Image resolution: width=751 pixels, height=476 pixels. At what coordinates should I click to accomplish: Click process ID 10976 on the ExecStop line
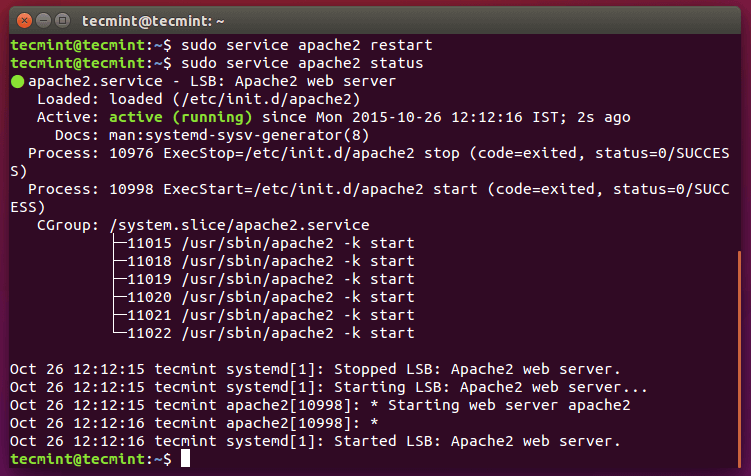tap(132, 153)
